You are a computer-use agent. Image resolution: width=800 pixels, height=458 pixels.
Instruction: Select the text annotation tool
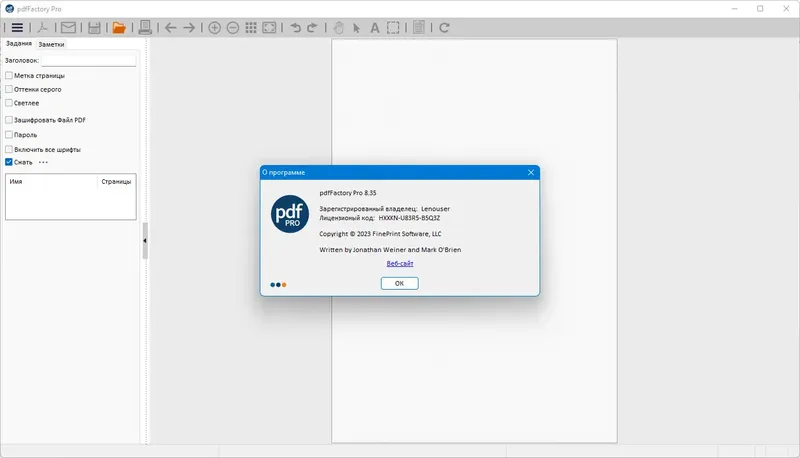click(x=374, y=28)
